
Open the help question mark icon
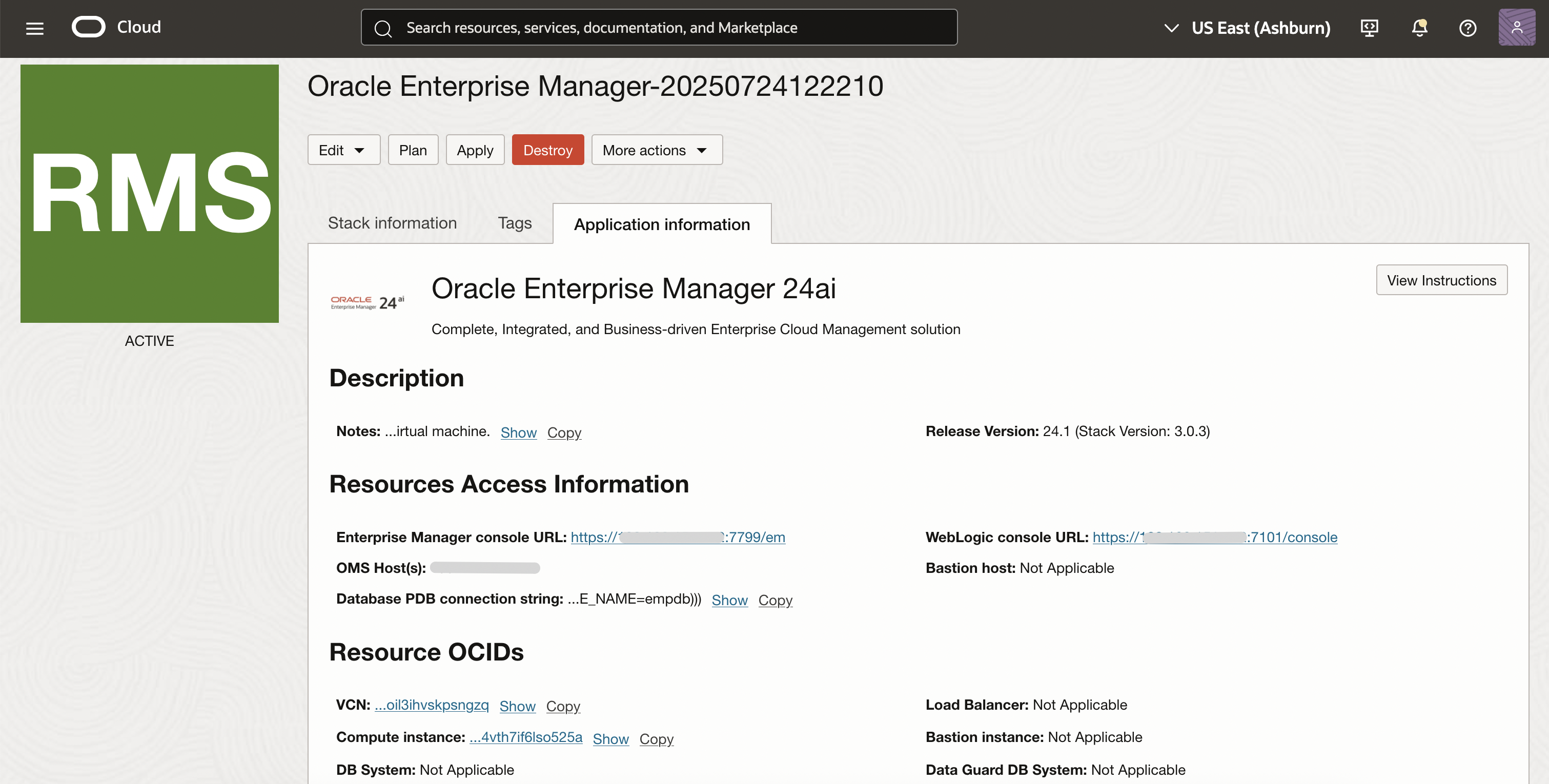pos(1467,28)
